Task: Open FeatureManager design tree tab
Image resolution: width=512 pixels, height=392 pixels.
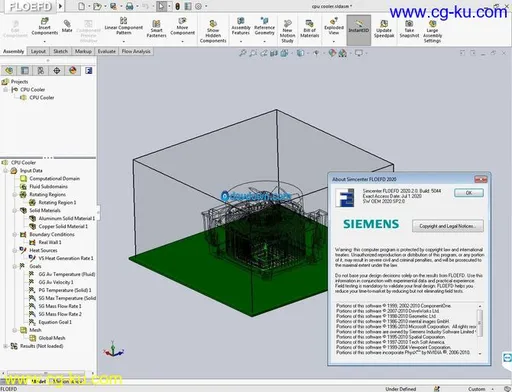Action: (9, 70)
